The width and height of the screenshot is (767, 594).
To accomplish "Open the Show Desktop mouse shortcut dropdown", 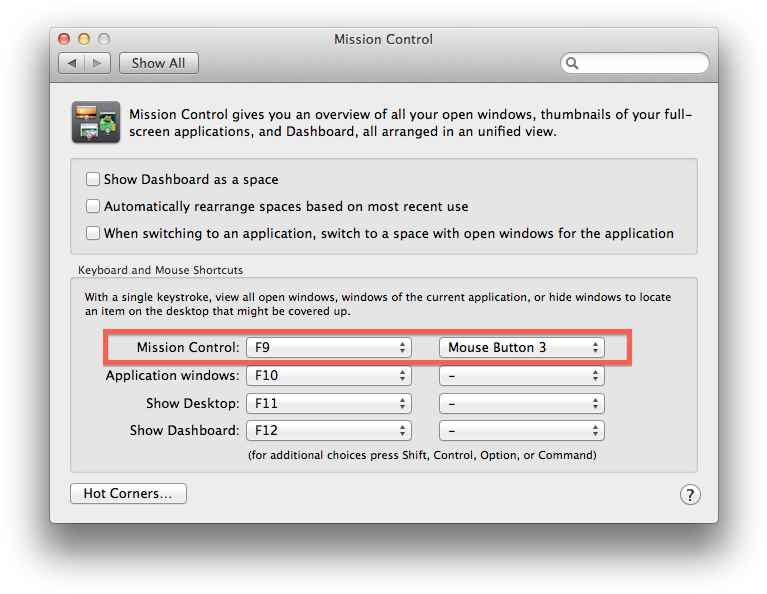I will click(522, 404).
